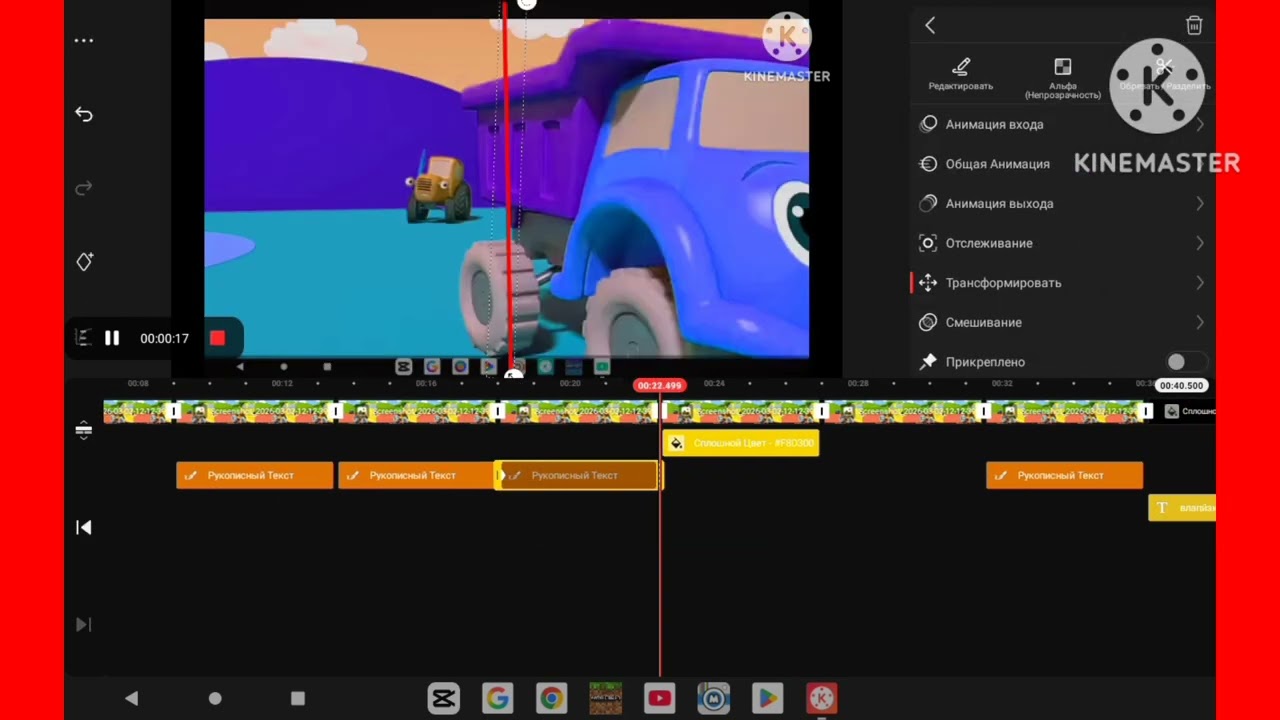The image size is (1280, 720).
Task: Select the Сплошной clip at video track end
Action: coord(1190,411)
